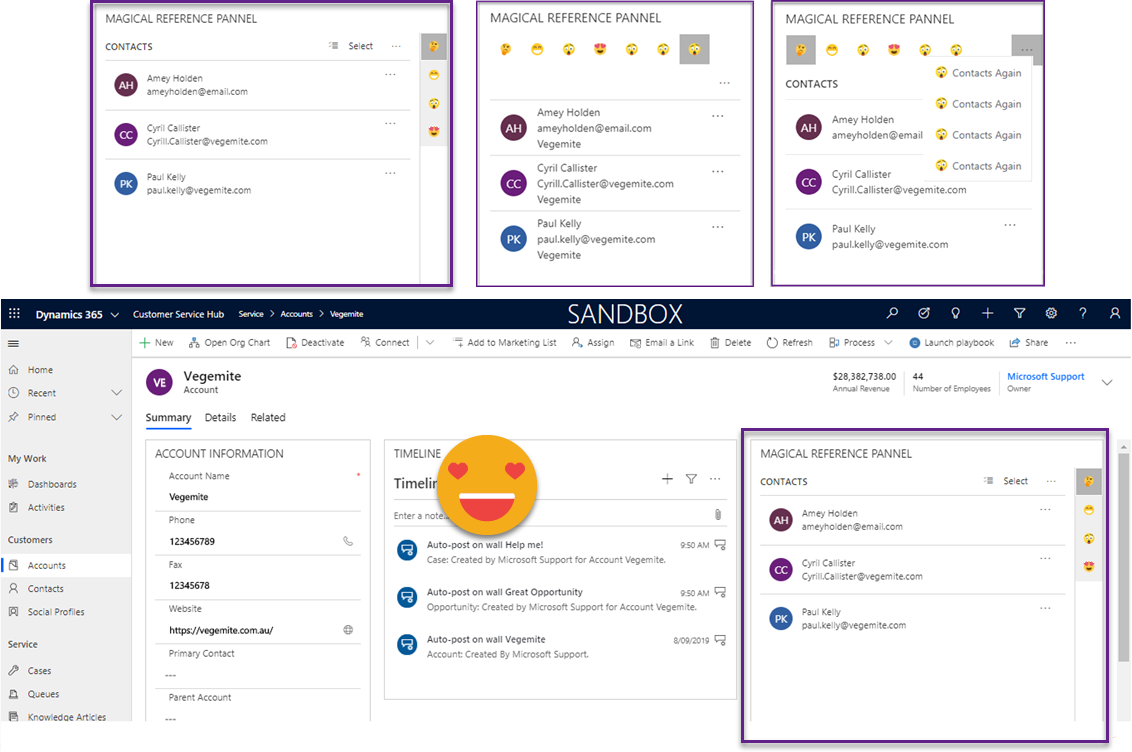Click the phone call icon beside 123456789
The width and height of the screenshot is (1132, 752).
348,541
